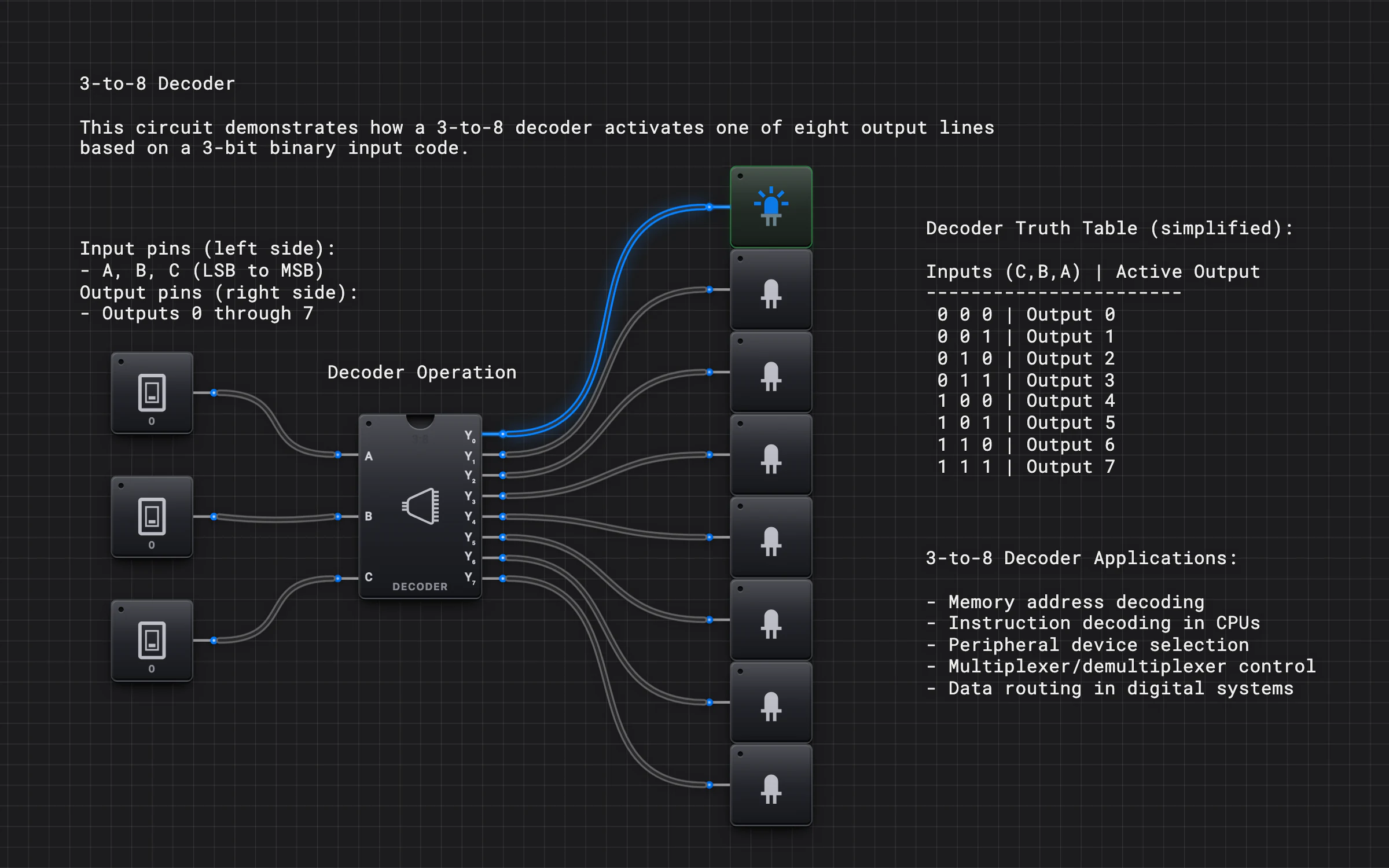Select the lit blue LED for Y0
The width and height of the screenshot is (1389, 868).
click(x=771, y=207)
